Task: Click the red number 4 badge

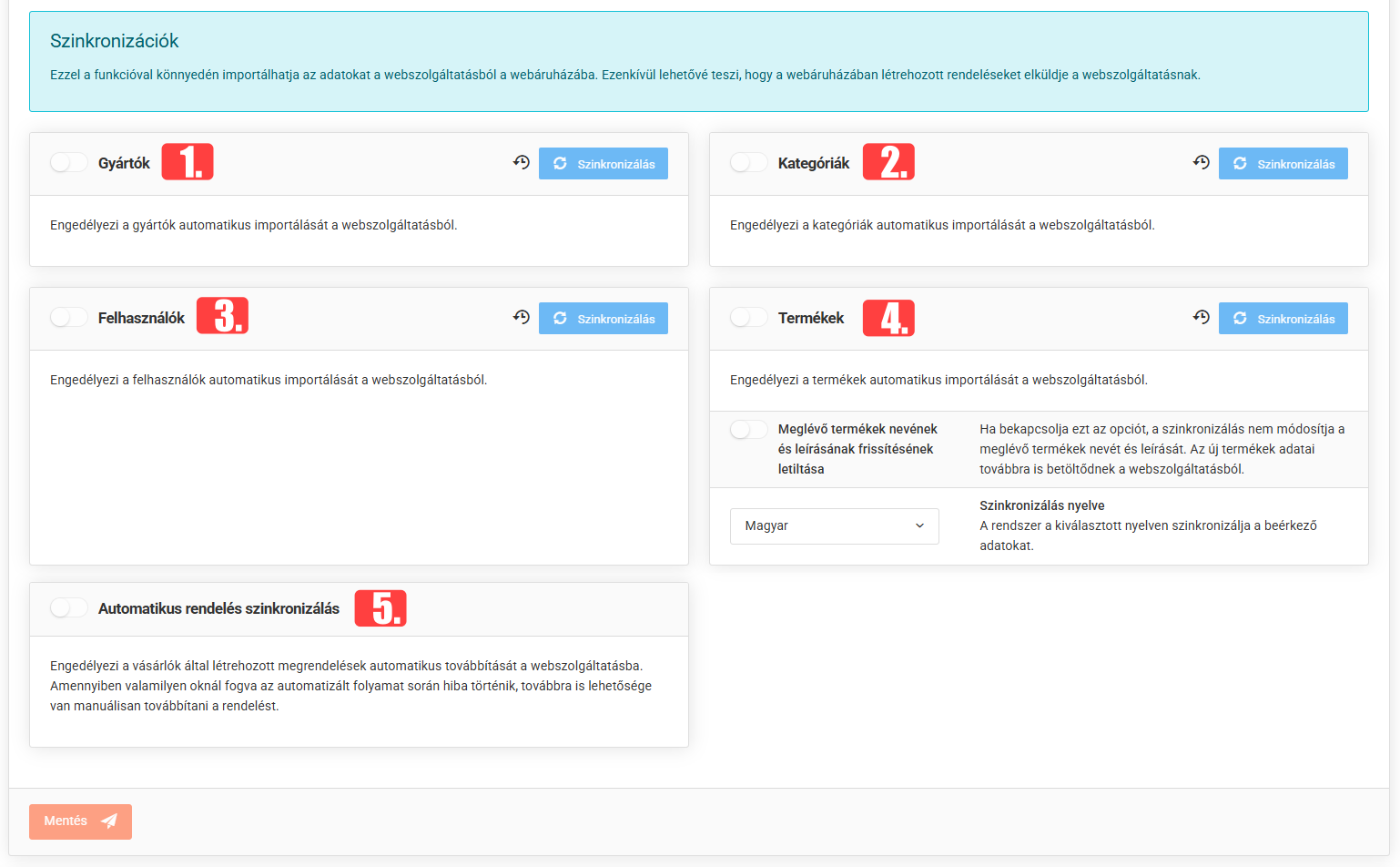Action: pyautogui.click(x=888, y=318)
